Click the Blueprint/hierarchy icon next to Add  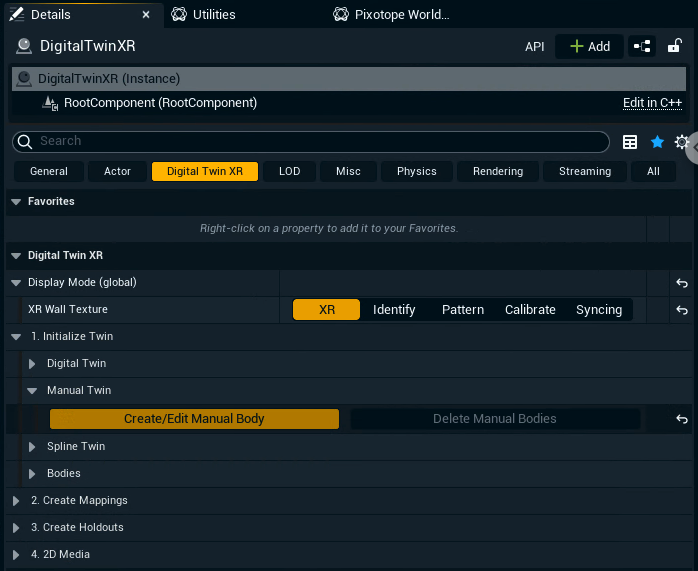[x=642, y=46]
